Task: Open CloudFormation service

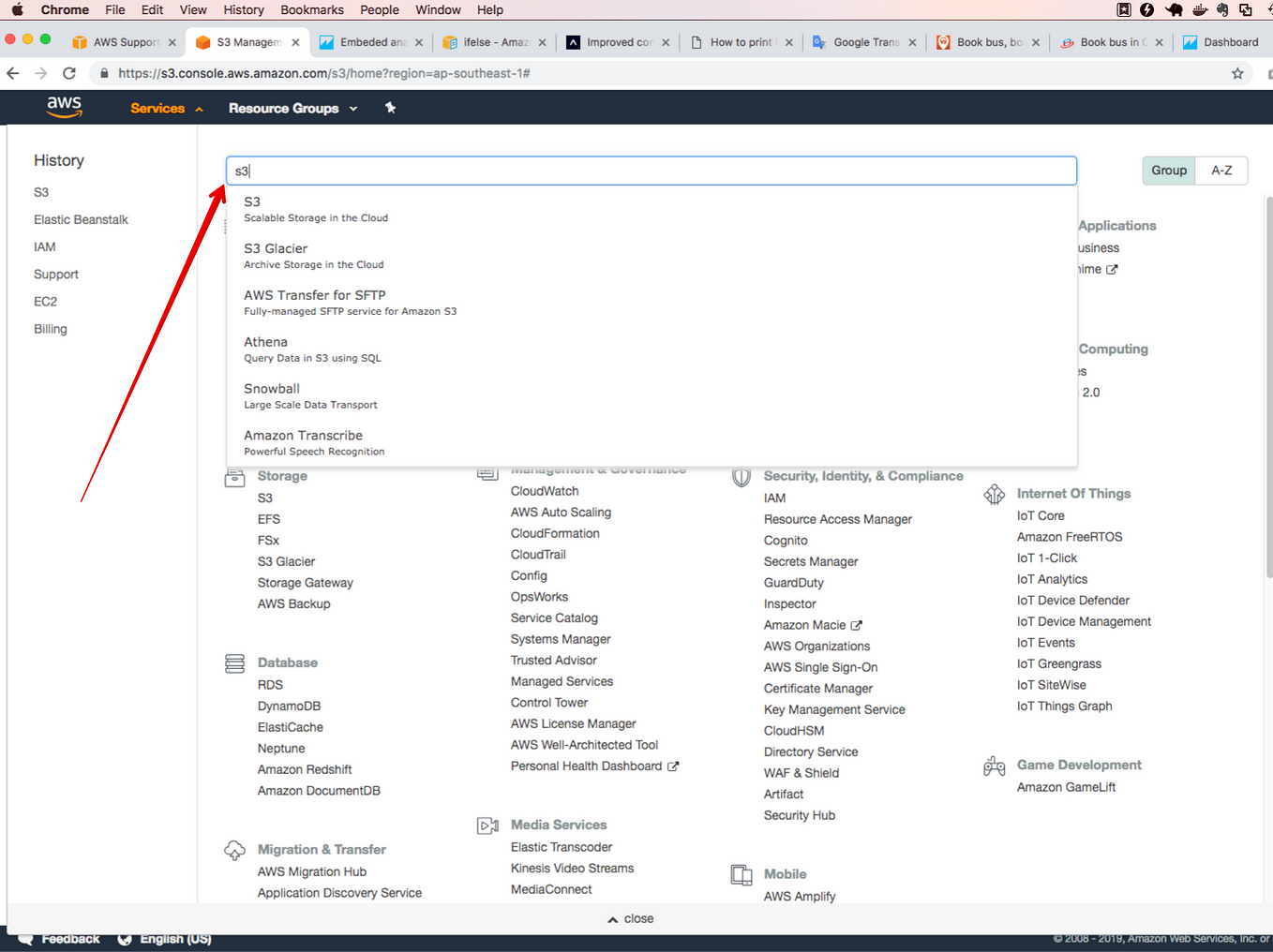Action: (555, 533)
